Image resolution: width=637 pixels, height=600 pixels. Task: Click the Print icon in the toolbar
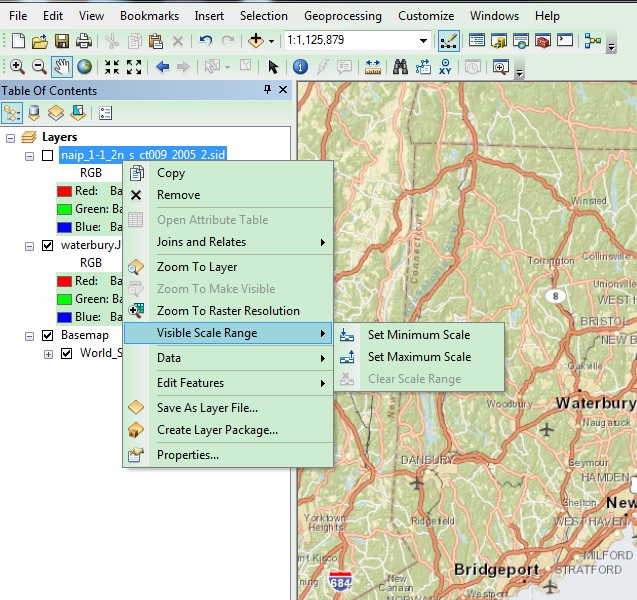(84, 41)
